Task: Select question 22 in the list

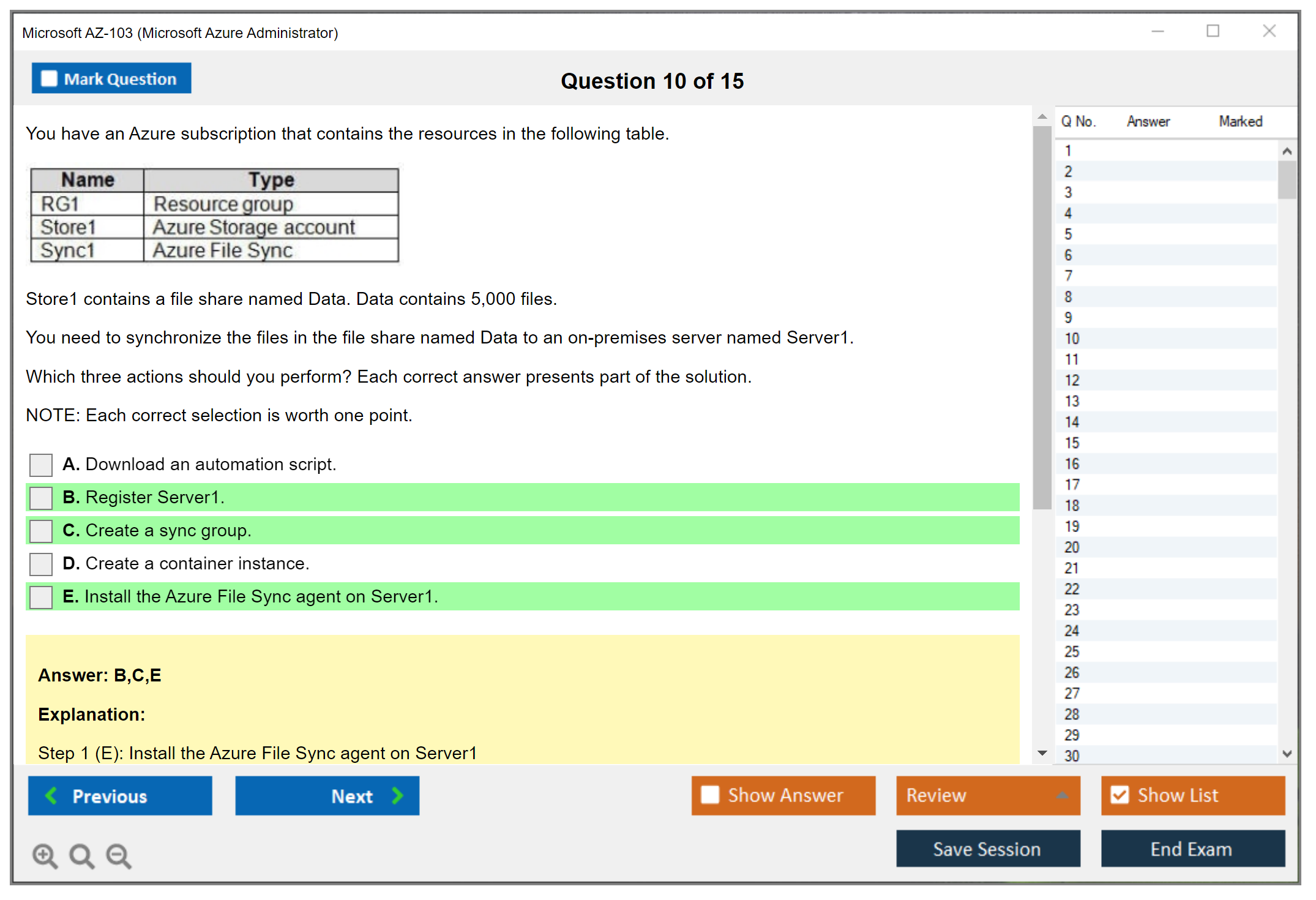Action: 1072,589
